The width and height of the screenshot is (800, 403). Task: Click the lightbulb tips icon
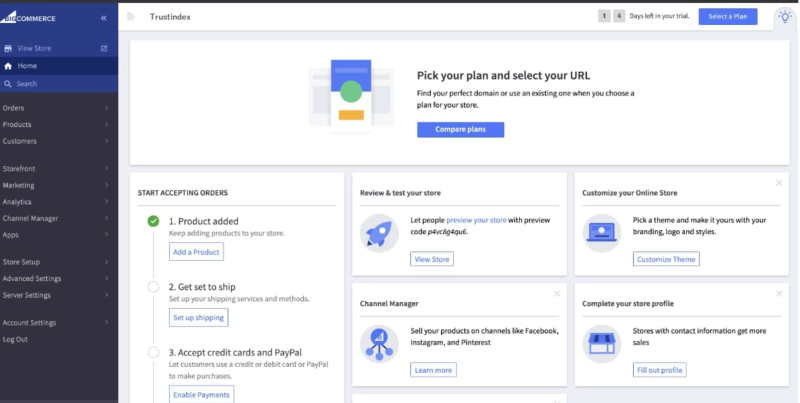[x=785, y=16]
